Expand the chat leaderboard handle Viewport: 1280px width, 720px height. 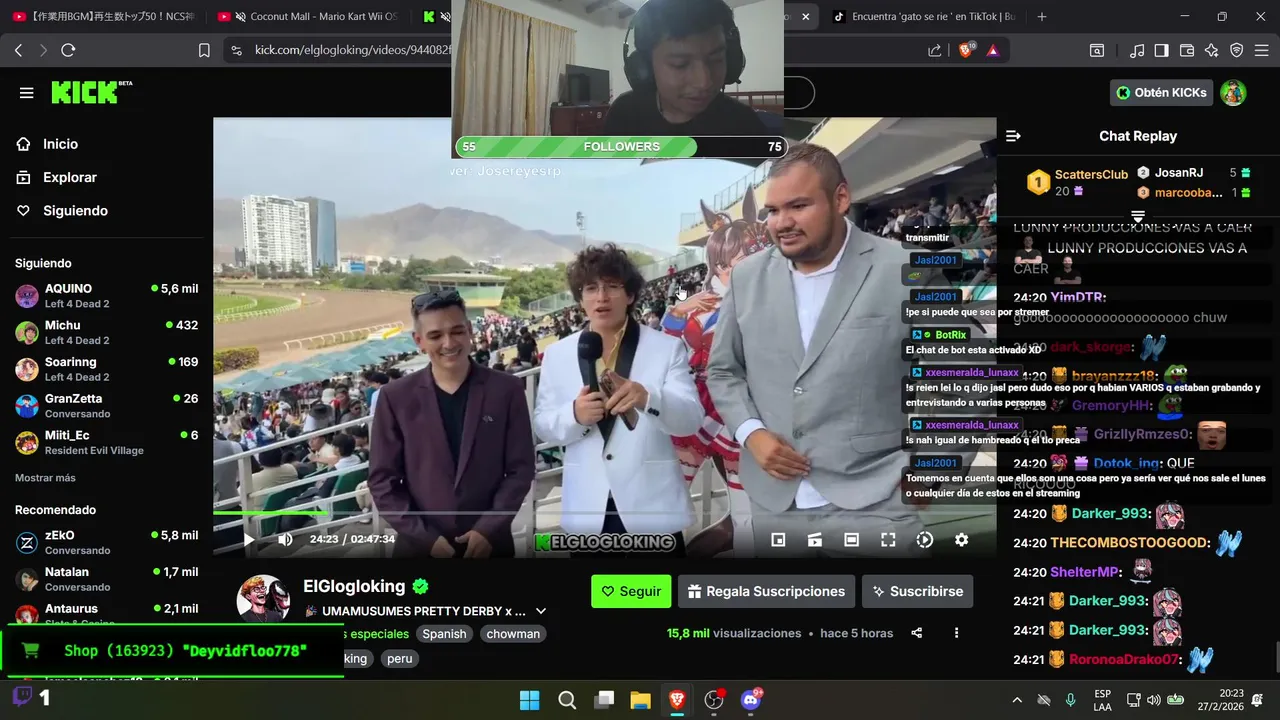click(x=1138, y=216)
